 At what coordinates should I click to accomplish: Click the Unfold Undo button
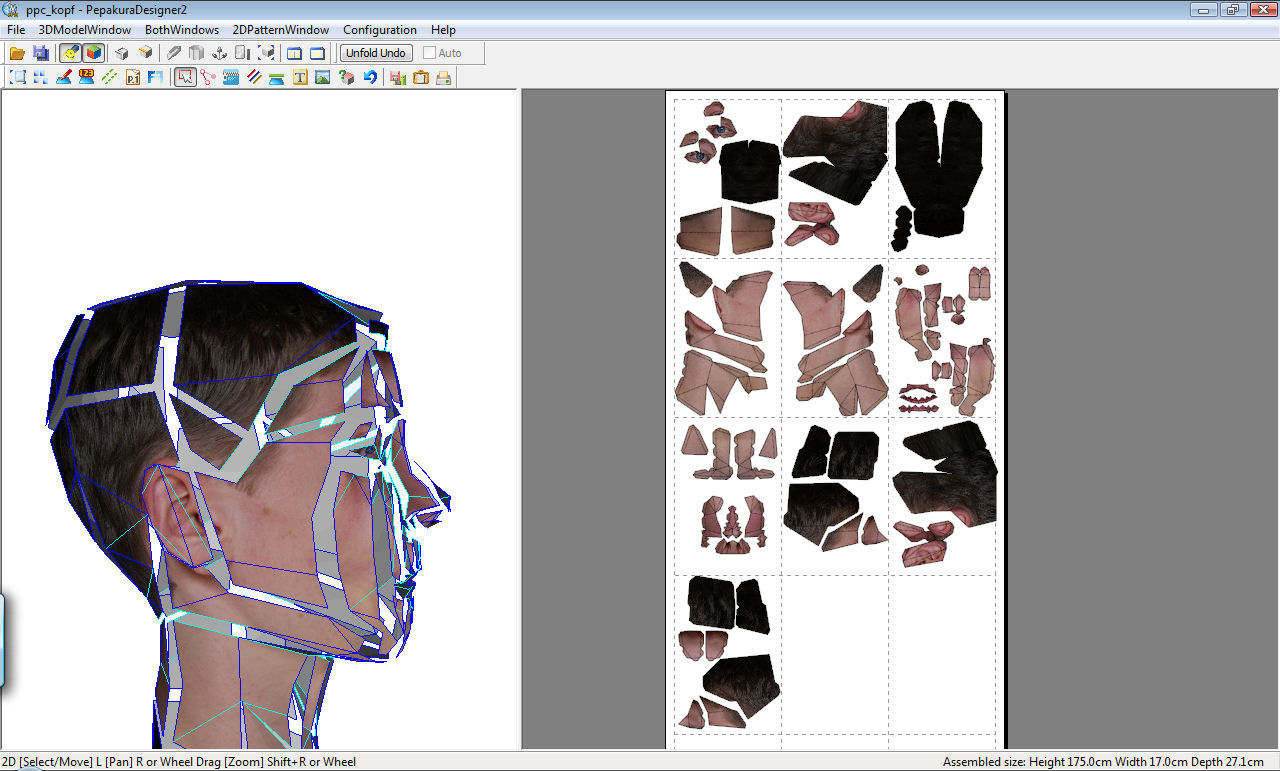pos(376,53)
